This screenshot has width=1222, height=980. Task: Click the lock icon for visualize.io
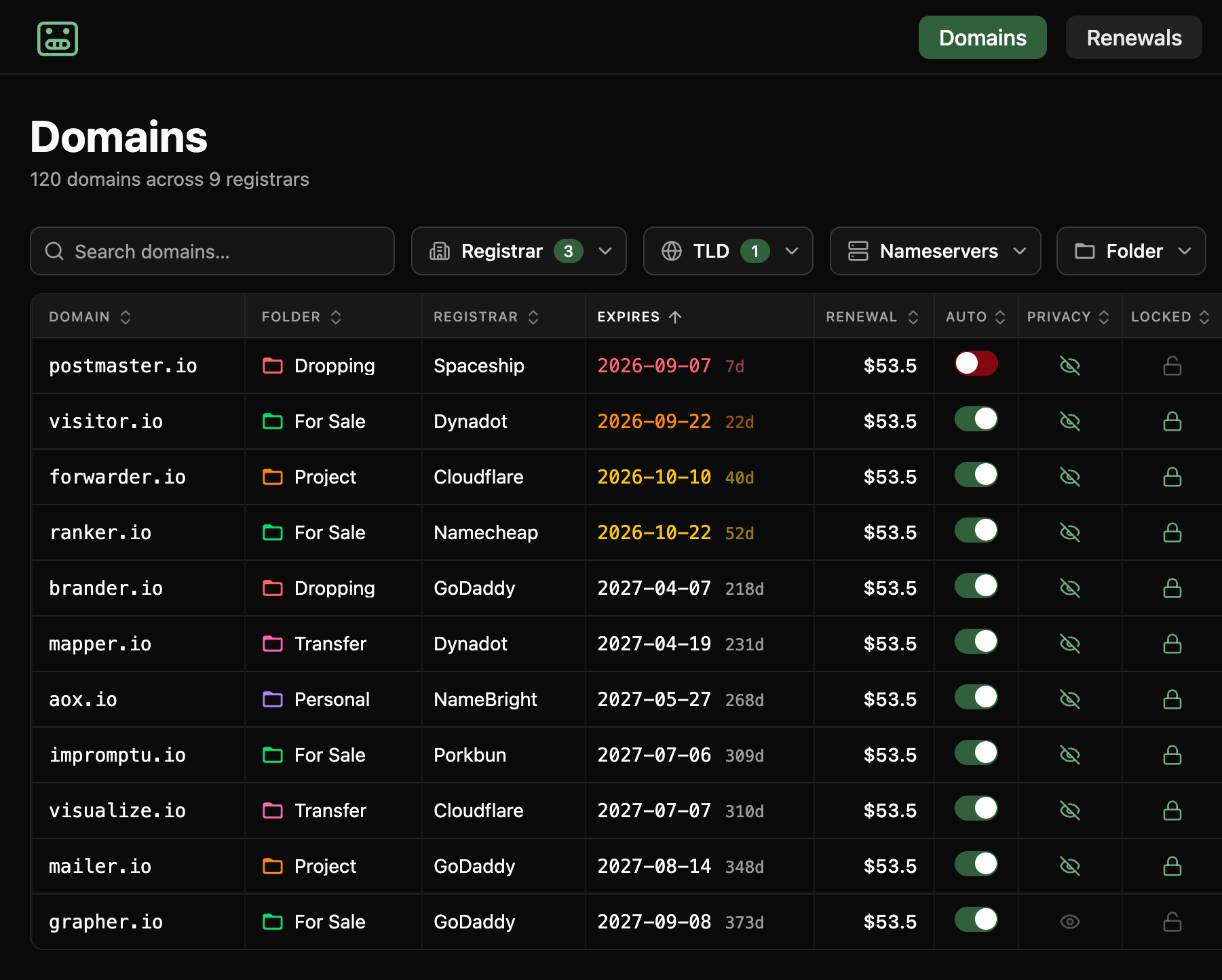1172,811
